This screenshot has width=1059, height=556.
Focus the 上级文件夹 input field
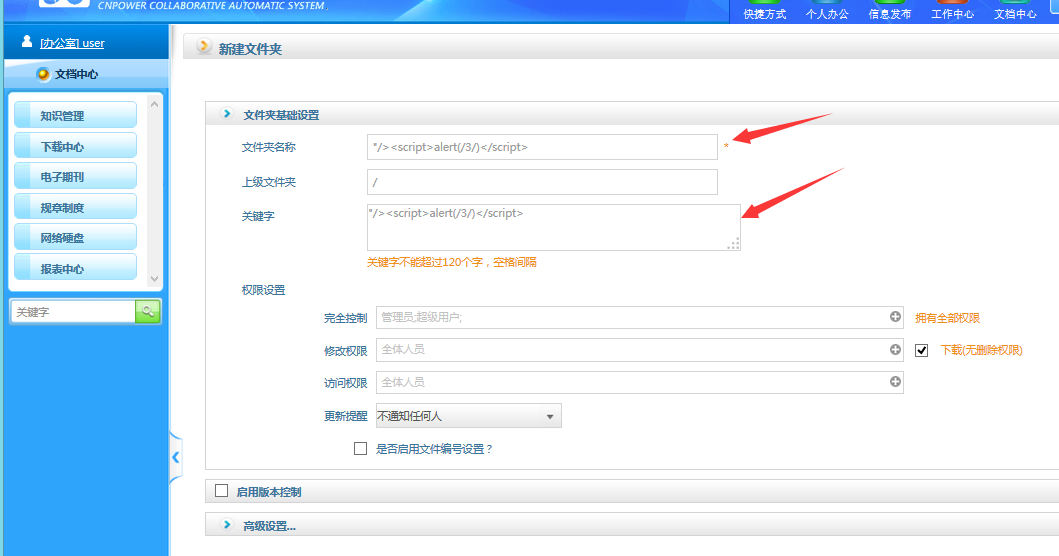point(542,182)
